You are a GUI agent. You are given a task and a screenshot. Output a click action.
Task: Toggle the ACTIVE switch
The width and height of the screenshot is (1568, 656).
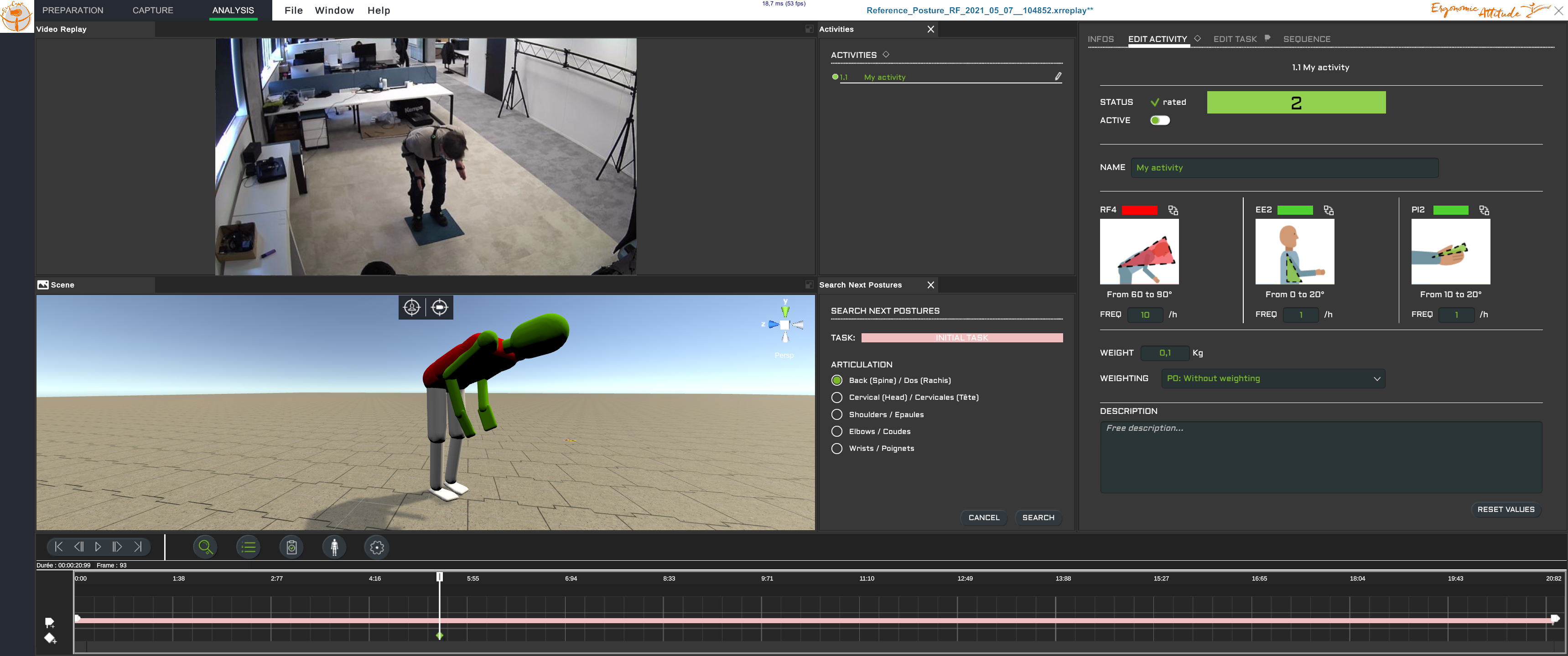[1160, 120]
